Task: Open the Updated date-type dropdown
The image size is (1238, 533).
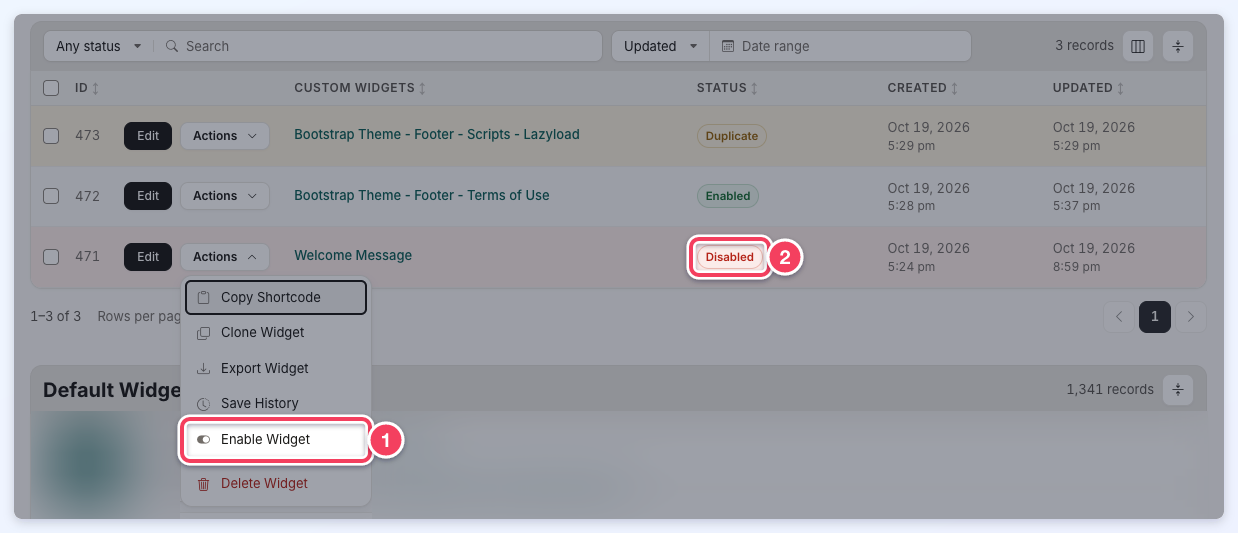Action: [x=660, y=46]
